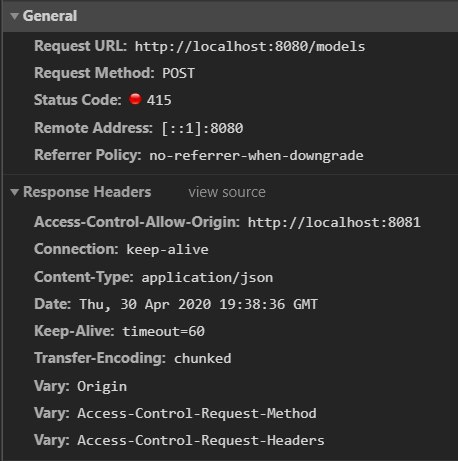The height and width of the screenshot is (461, 458).
Task: Collapse the General section triangle
Action: point(14,16)
